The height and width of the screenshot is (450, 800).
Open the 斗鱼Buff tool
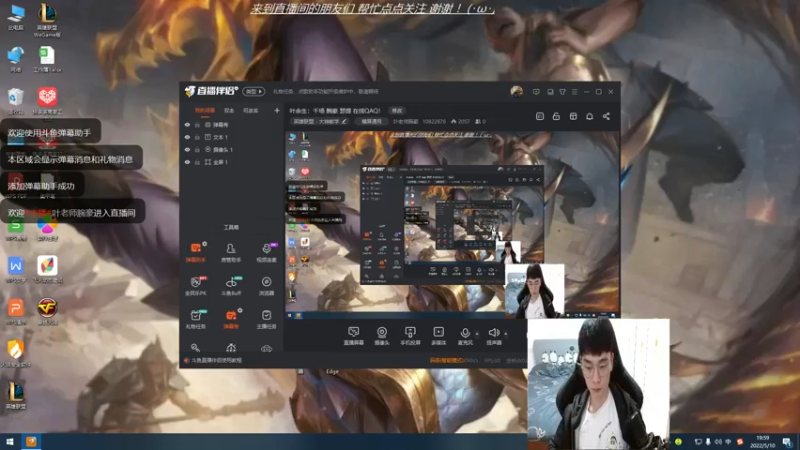tap(231, 286)
